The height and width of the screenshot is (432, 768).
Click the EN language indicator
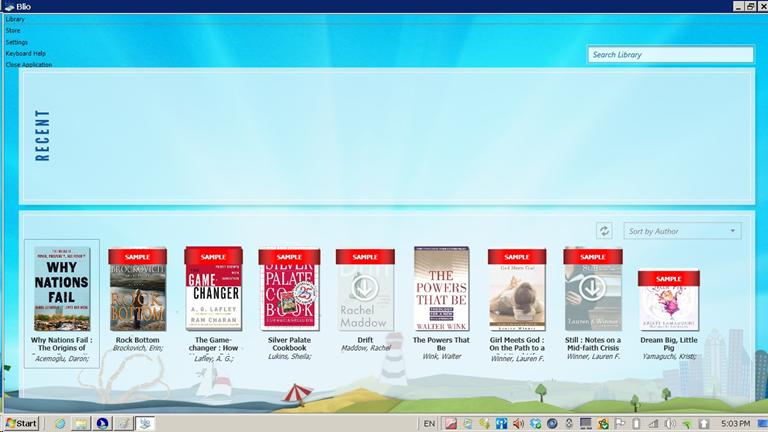click(x=429, y=424)
